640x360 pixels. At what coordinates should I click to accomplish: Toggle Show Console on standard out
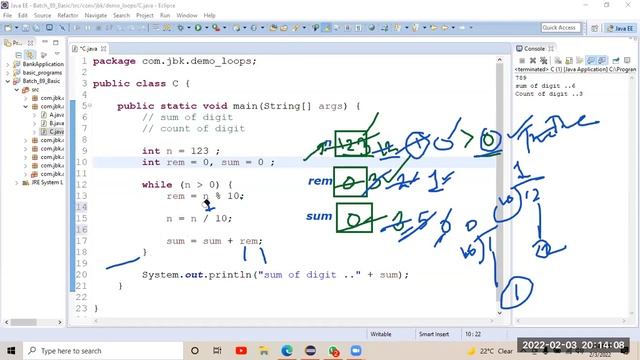(x=591, y=60)
